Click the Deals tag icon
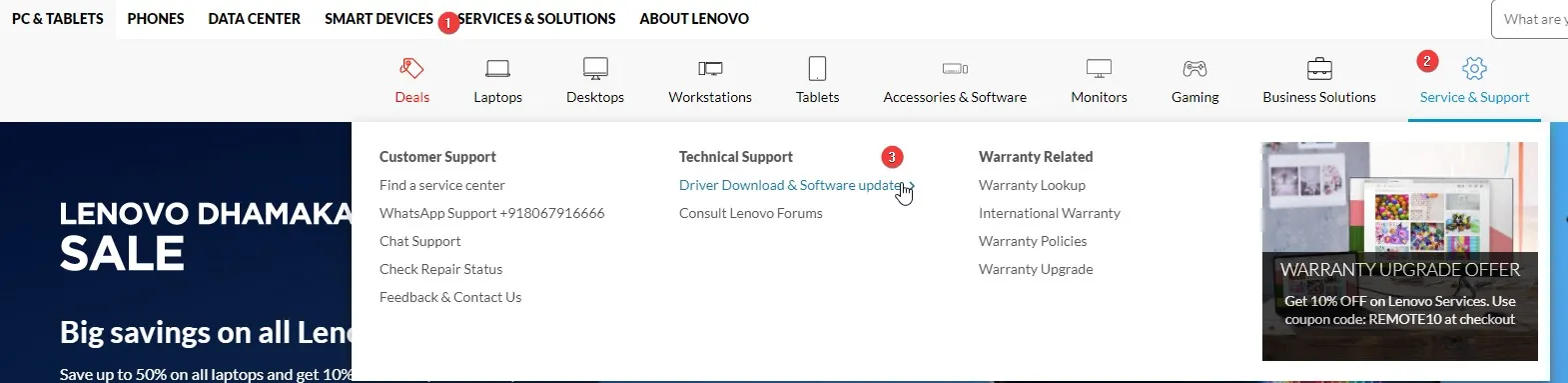The width and height of the screenshot is (1568, 383). tap(411, 68)
